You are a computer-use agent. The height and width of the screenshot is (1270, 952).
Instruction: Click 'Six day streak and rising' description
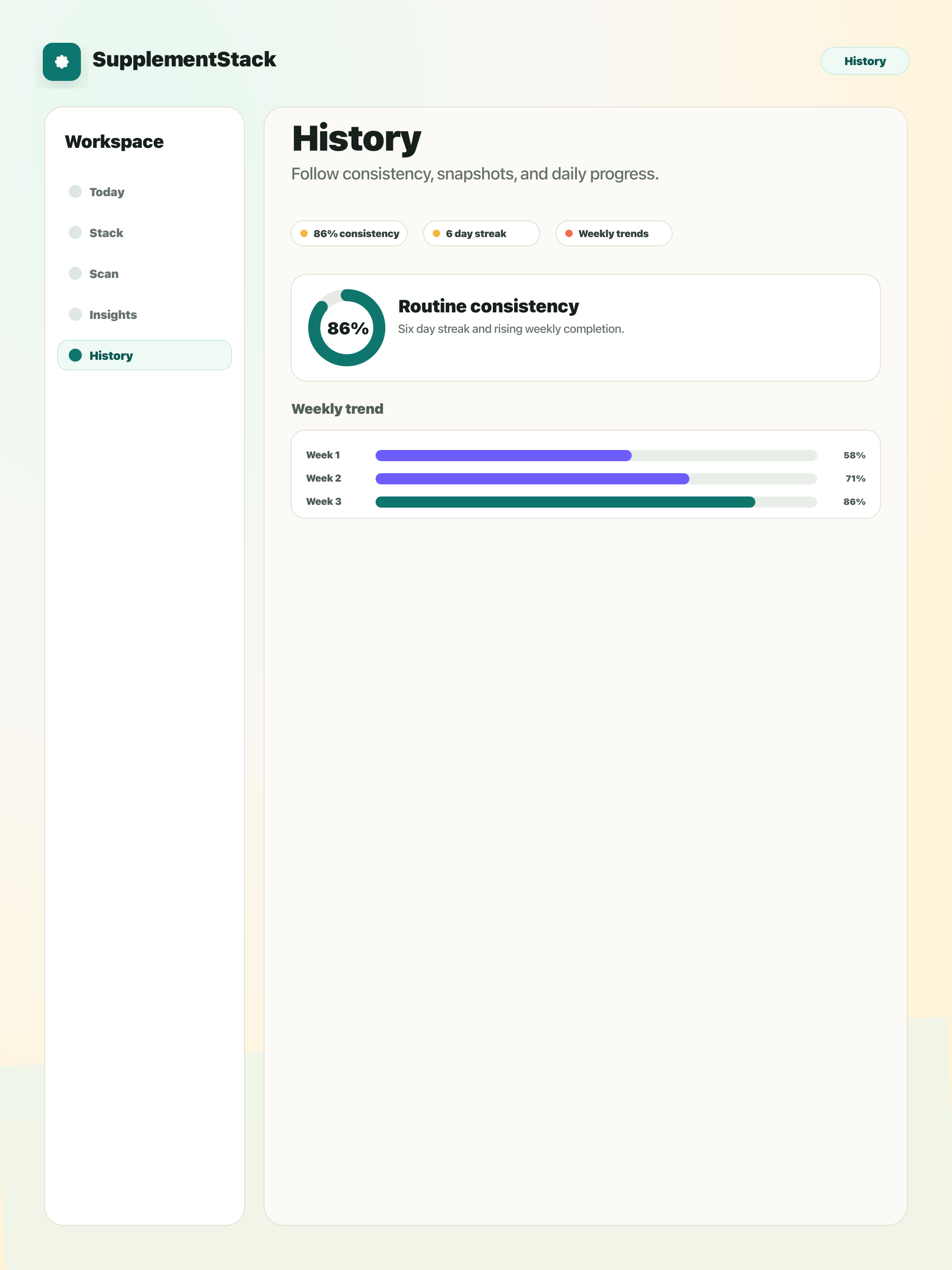click(x=511, y=329)
